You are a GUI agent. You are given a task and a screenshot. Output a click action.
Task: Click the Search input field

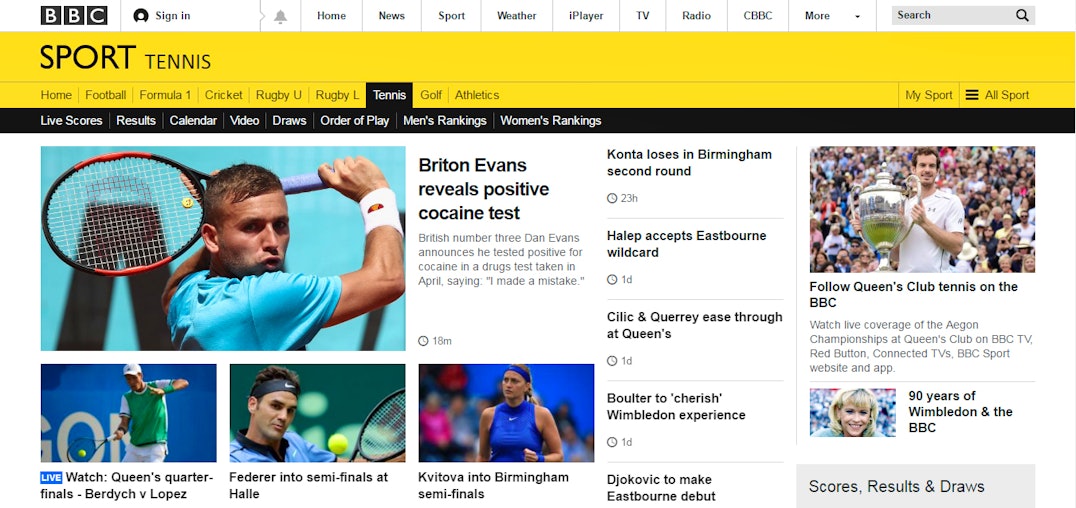point(954,15)
